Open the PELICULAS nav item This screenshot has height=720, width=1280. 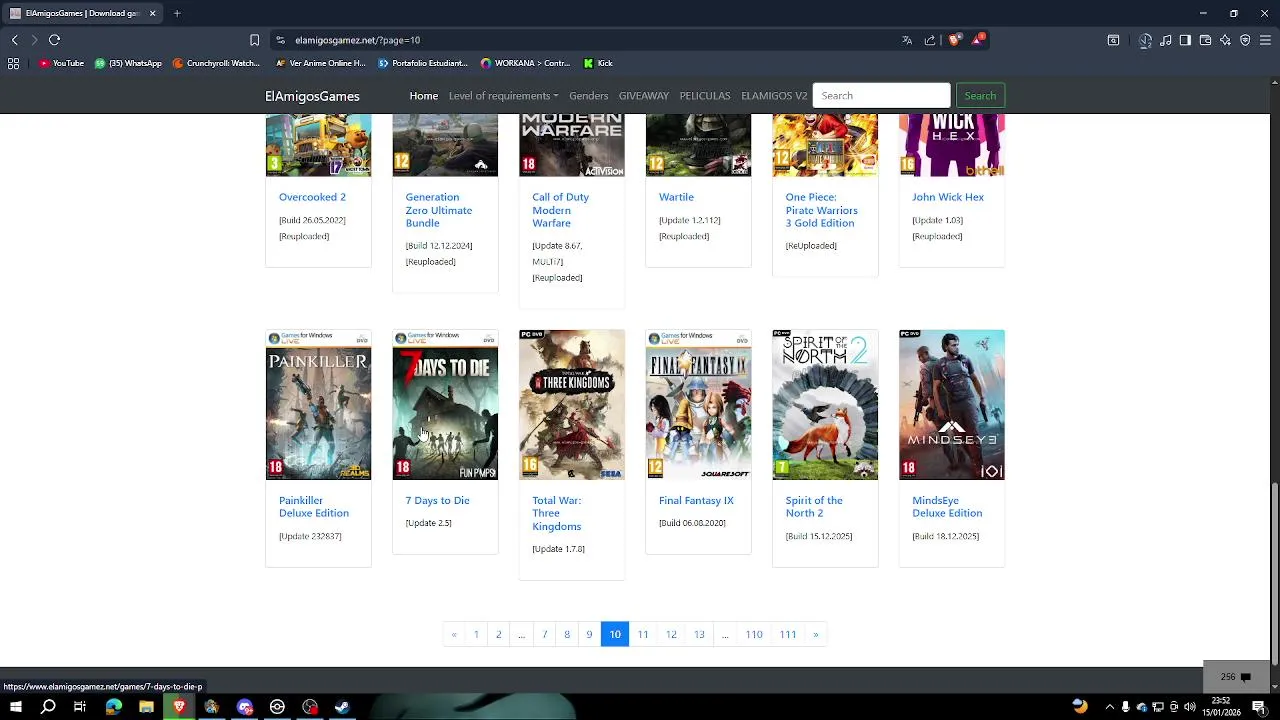[x=705, y=96]
